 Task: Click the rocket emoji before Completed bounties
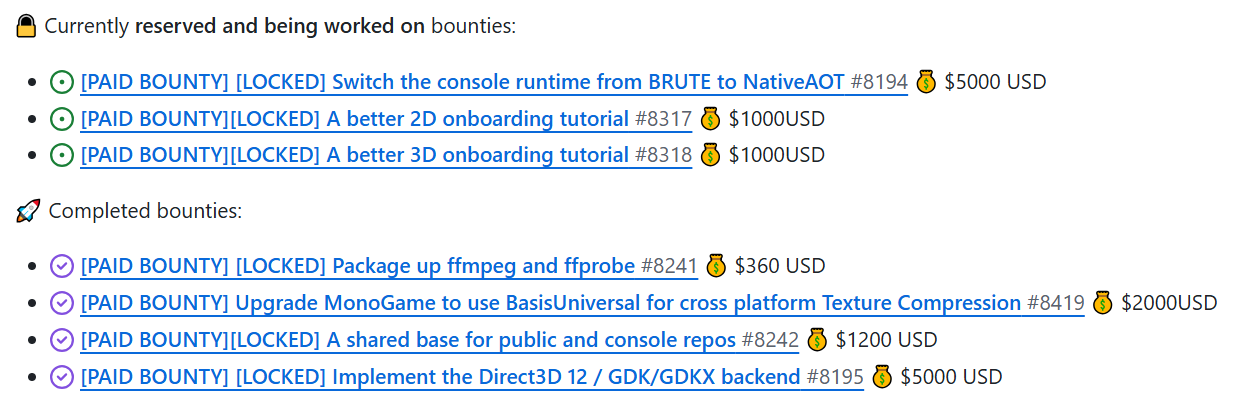[28, 211]
